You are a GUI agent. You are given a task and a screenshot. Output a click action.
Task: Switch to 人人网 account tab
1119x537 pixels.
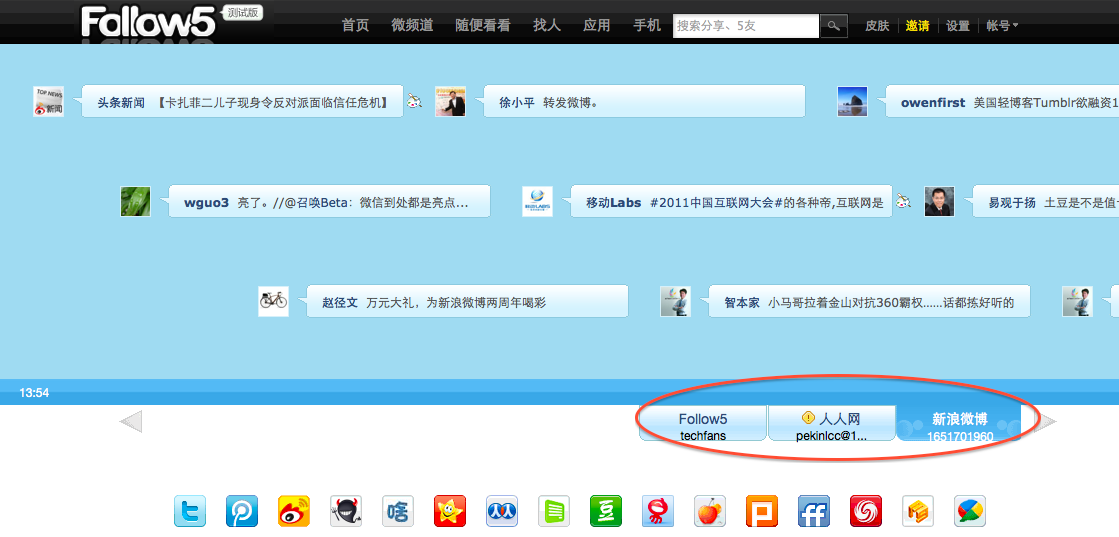pos(831,423)
